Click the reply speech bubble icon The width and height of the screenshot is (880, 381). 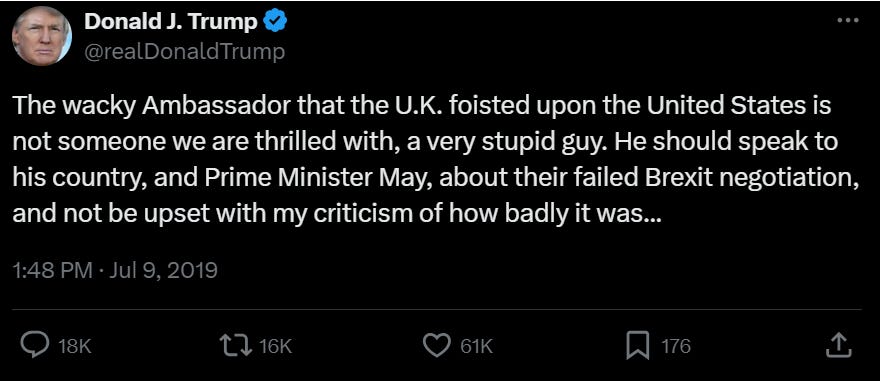[x=35, y=346]
